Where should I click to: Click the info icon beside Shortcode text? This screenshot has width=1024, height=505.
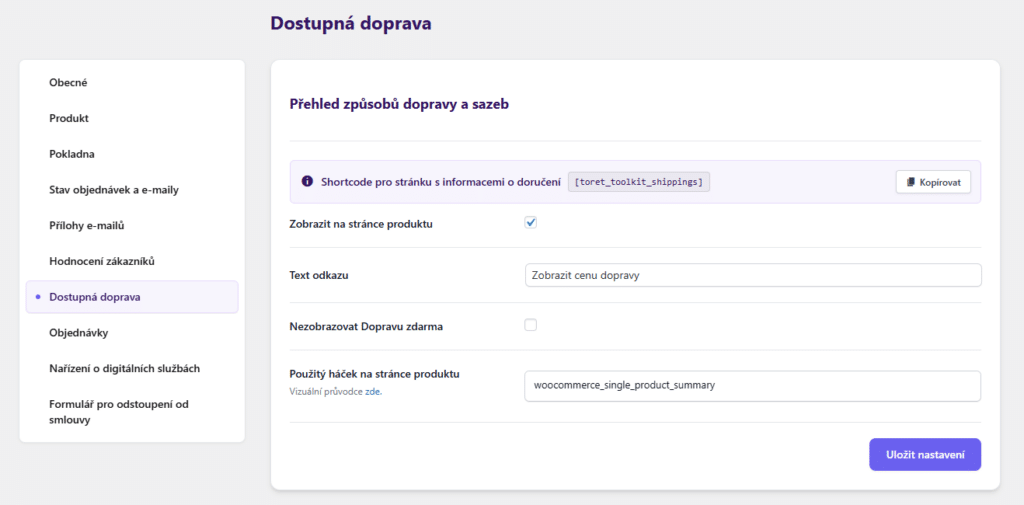pyautogui.click(x=306, y=182)
